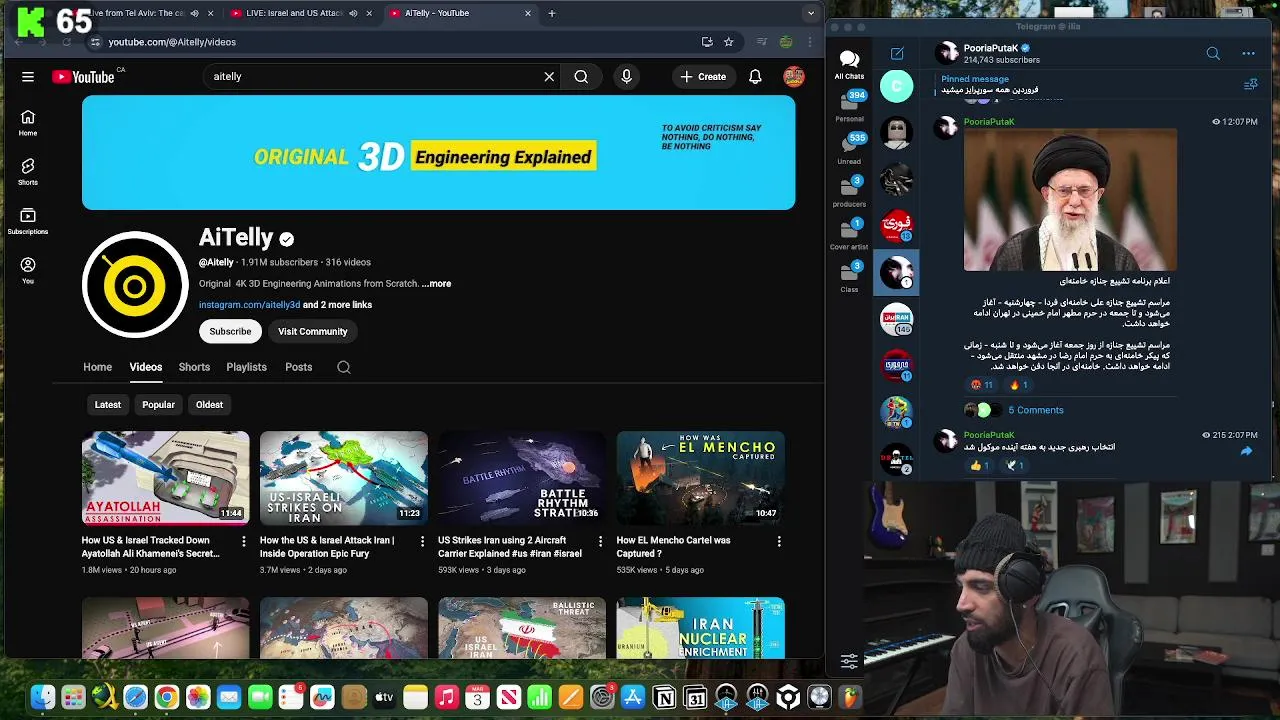Image resolution: width=1280 pixels, height=720 pixels.
Task: Toggle the fire reaction under funeral post
Action: coord(1018,385)
